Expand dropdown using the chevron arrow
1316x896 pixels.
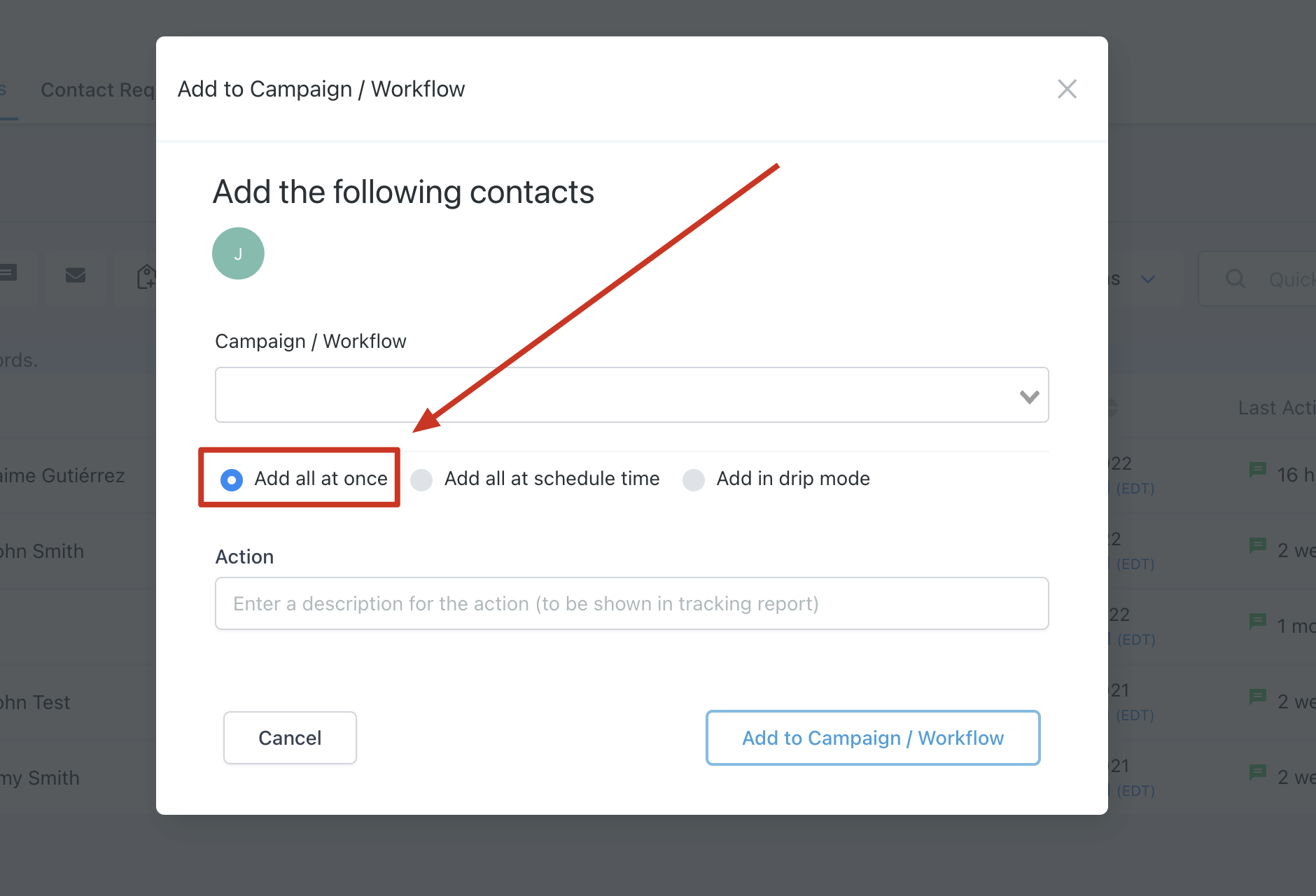click(1029, 397)
